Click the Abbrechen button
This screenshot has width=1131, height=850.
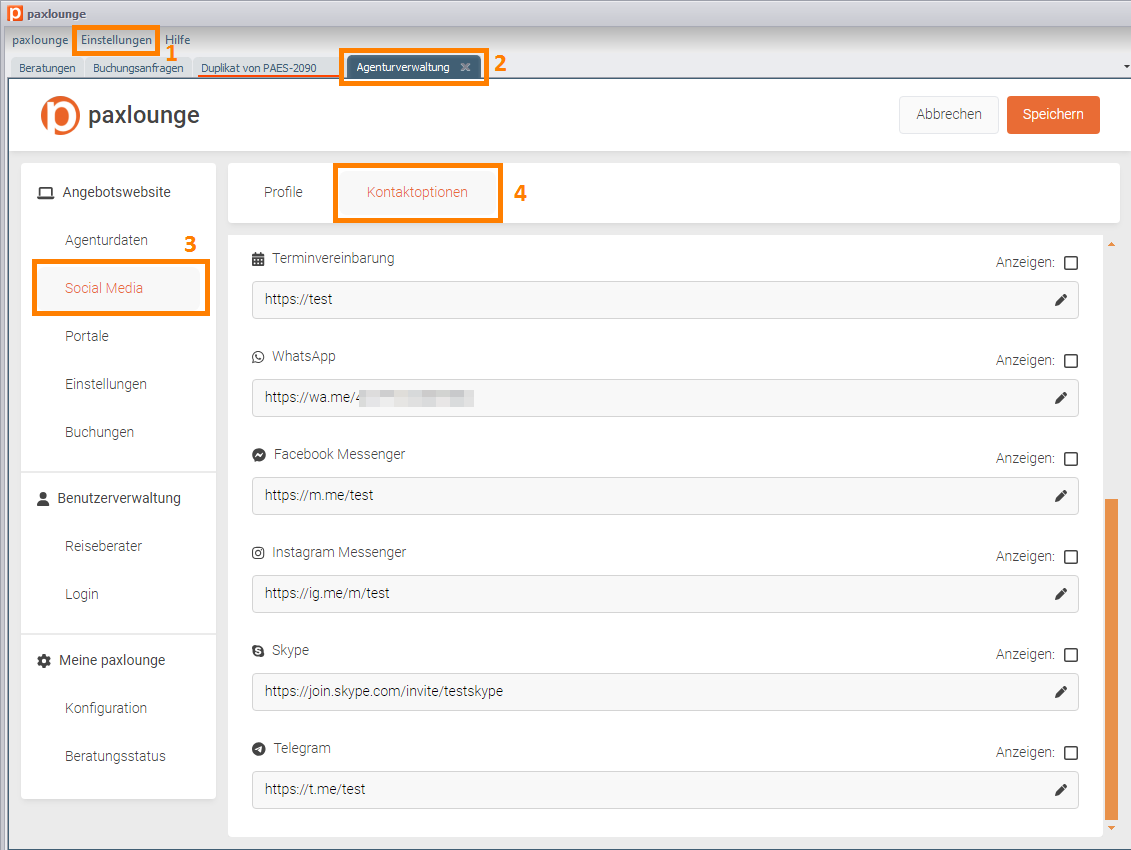(949, 115)
